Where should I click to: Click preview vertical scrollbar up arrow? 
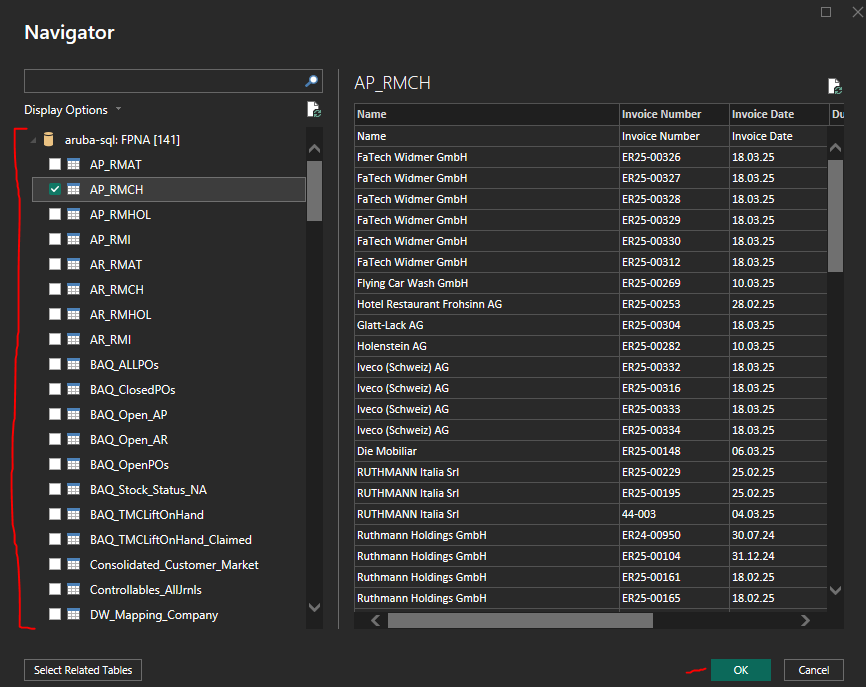point(836,147)
